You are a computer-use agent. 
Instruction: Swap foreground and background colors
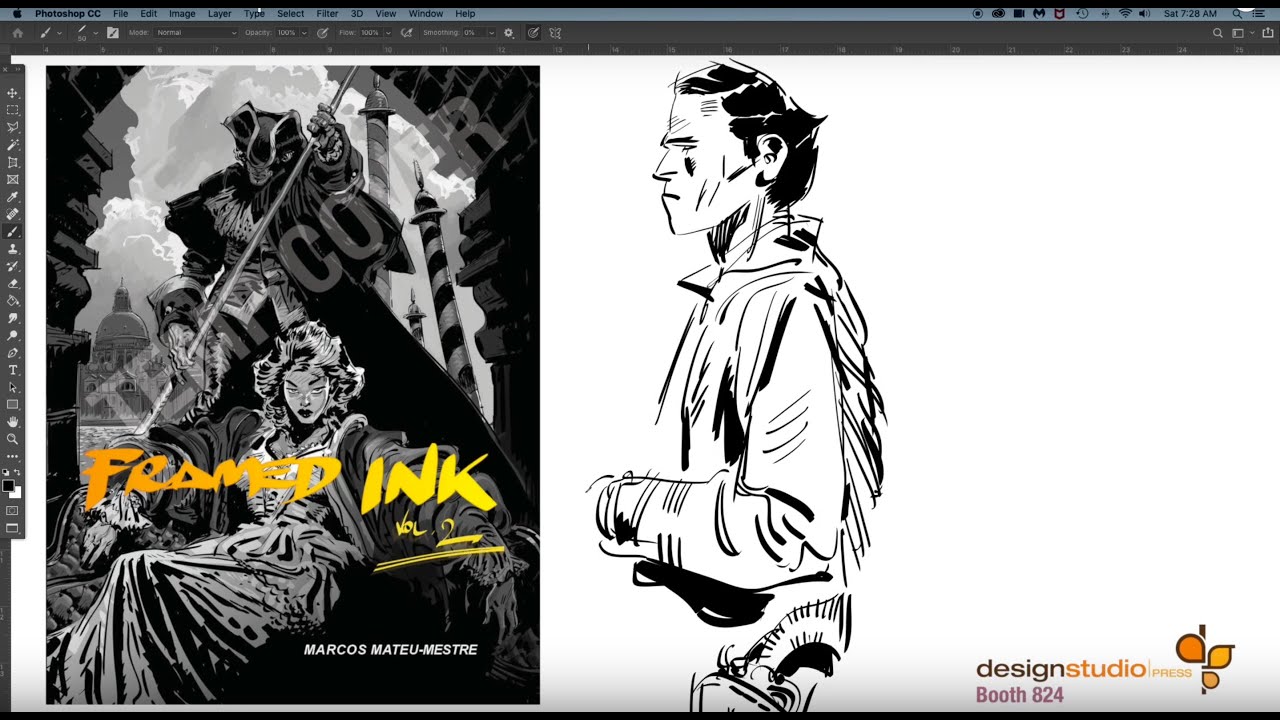(18, 472)
